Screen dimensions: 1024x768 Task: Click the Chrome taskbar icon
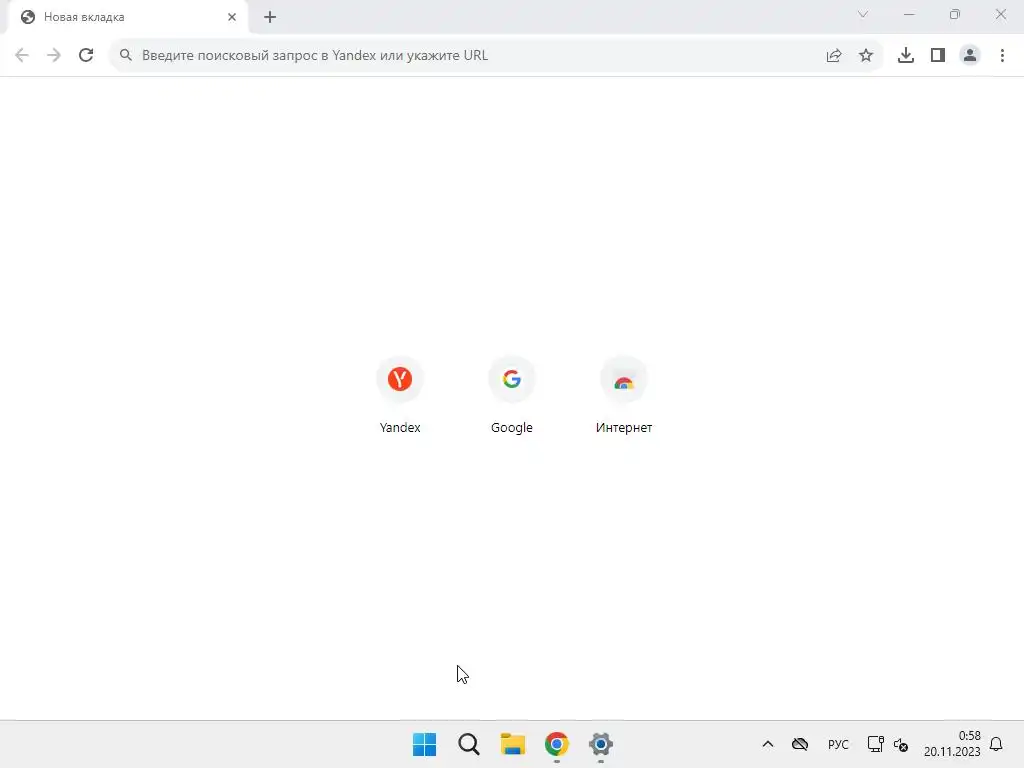(556, 744)
